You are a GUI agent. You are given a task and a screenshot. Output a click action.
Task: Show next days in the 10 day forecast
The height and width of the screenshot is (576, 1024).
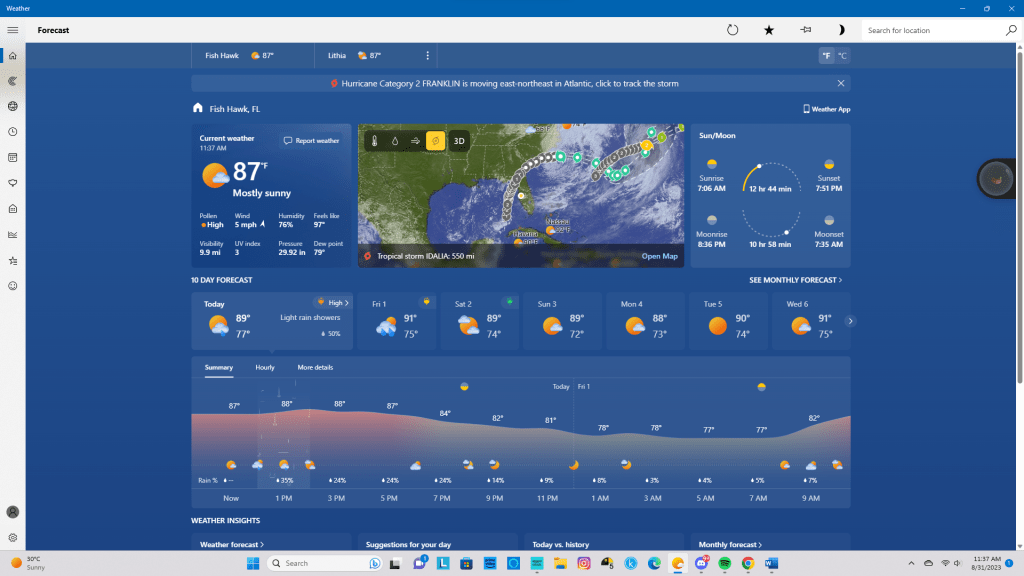[x=850, y=321]
